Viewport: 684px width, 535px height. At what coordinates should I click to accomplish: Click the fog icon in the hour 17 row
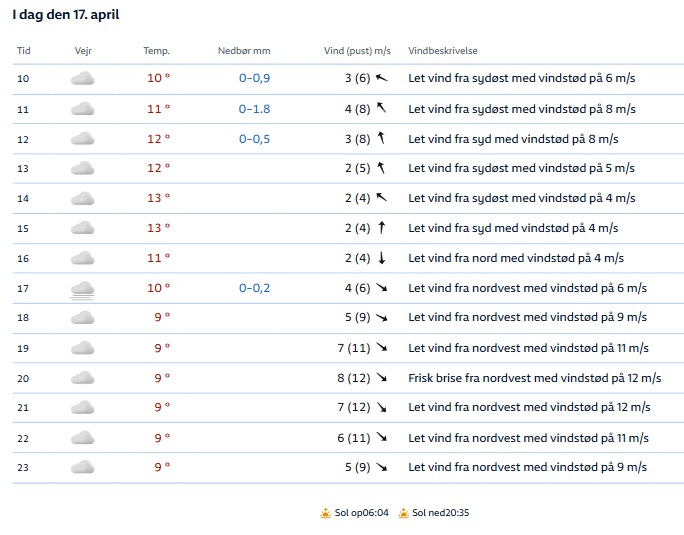pos(83,289)
